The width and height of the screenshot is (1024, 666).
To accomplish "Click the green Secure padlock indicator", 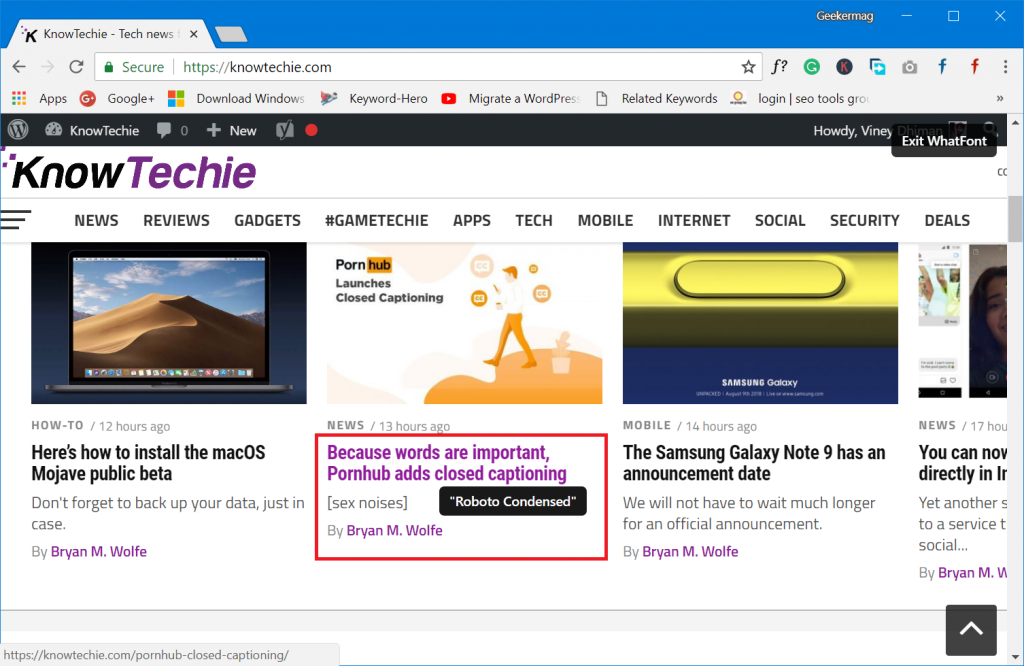I will 134,67.
